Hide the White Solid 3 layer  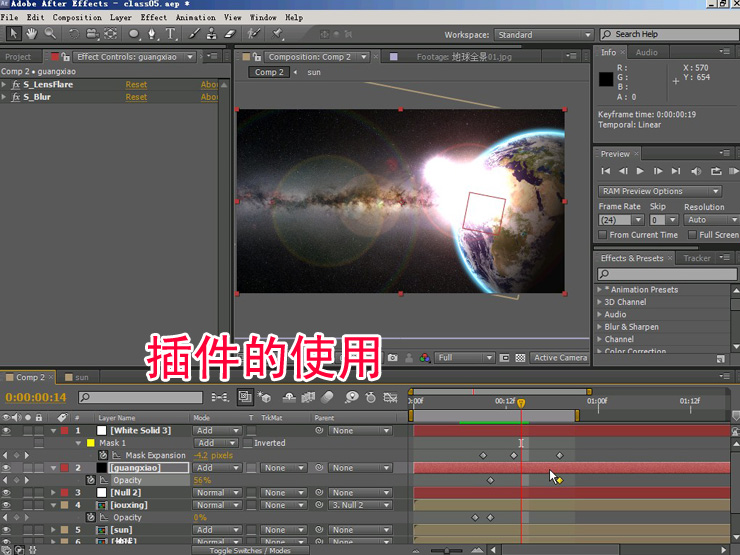(x=6, y=430)
